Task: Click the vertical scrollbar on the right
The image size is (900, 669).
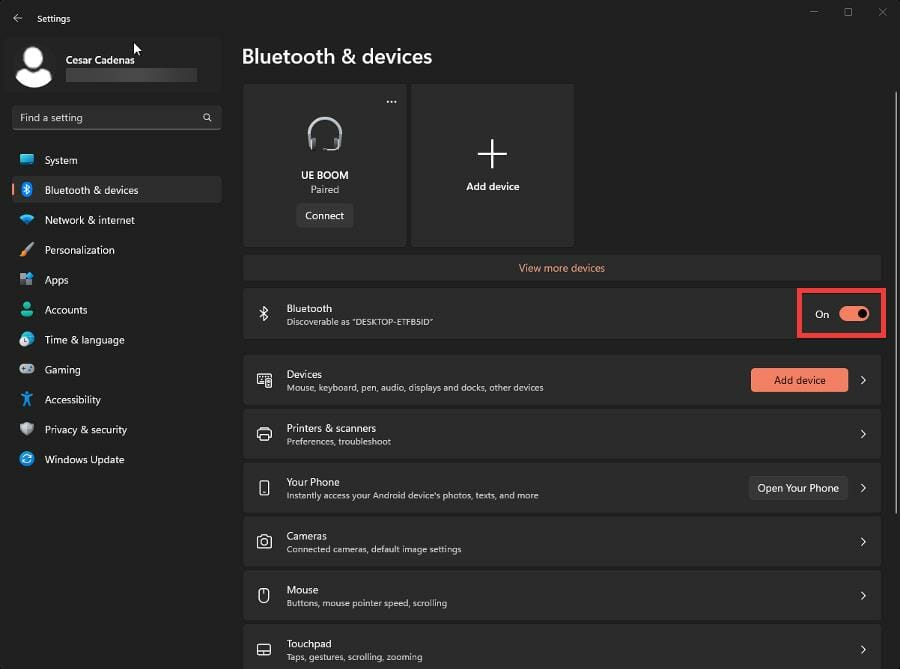Action: click(x=895, y=302)
